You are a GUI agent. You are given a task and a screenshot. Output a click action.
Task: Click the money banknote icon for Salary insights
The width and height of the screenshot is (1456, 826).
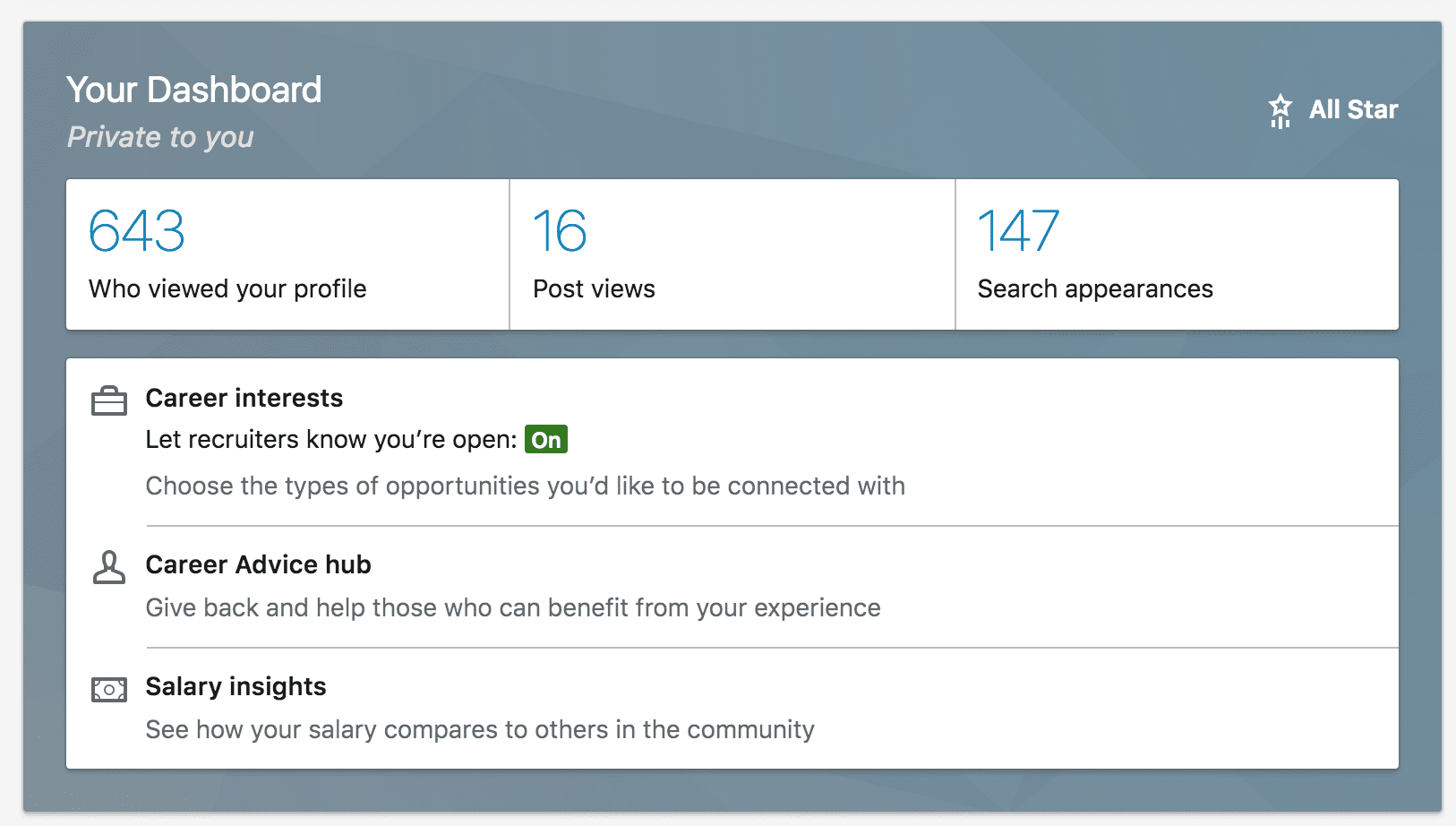coord(109,689)
